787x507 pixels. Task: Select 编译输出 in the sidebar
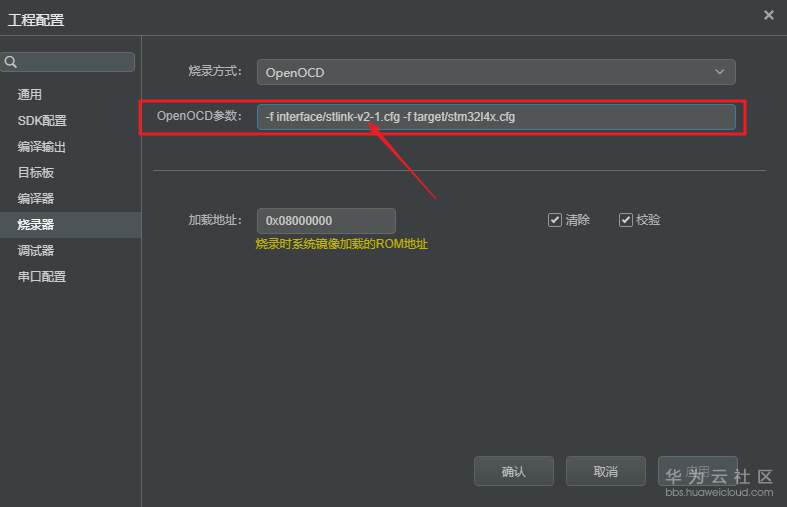[x=42, y=147]
